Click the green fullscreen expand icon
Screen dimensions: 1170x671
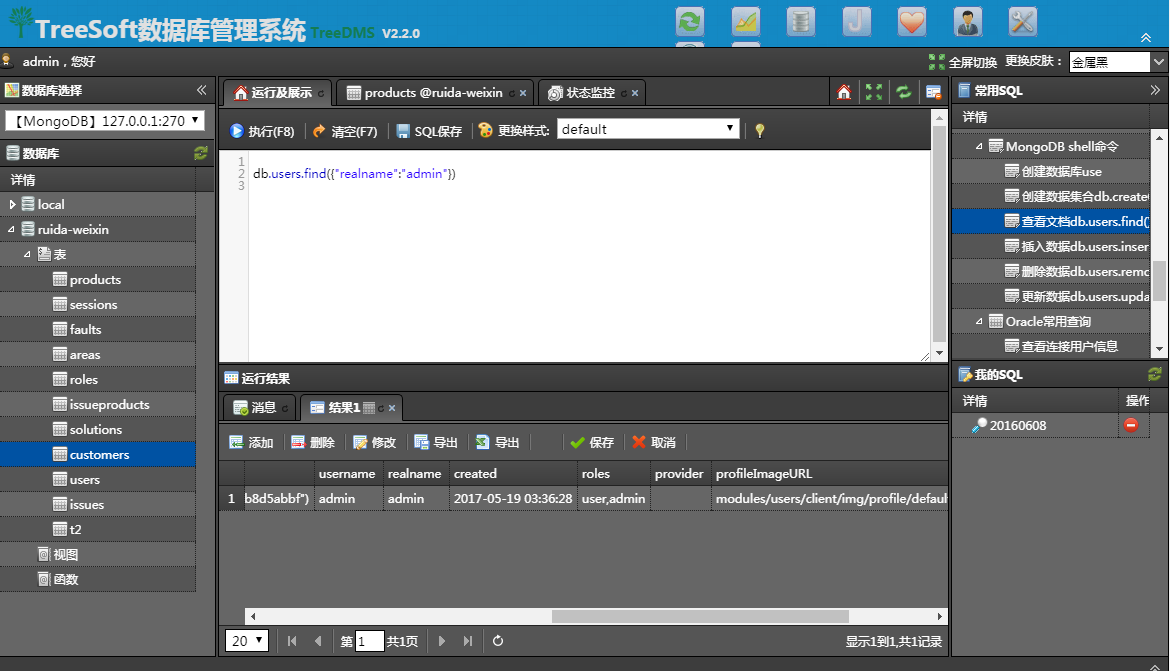[874, 92]
